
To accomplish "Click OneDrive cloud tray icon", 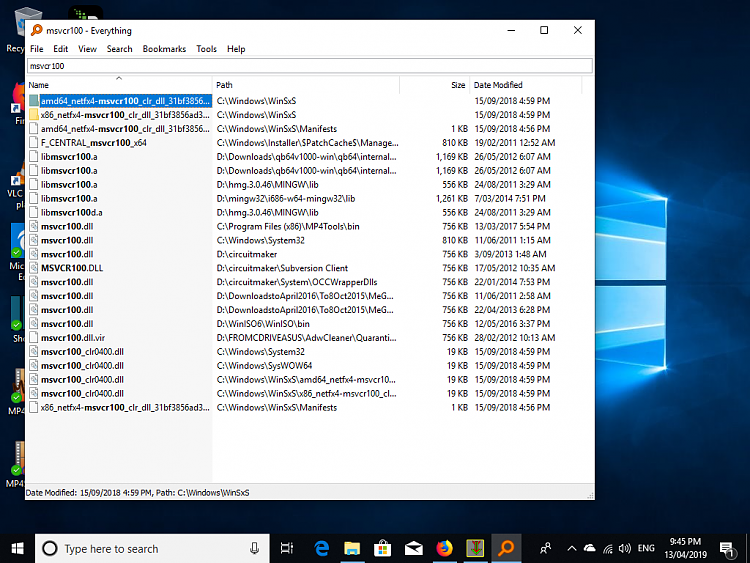I will pyautogui.click(x=590, y=549).
